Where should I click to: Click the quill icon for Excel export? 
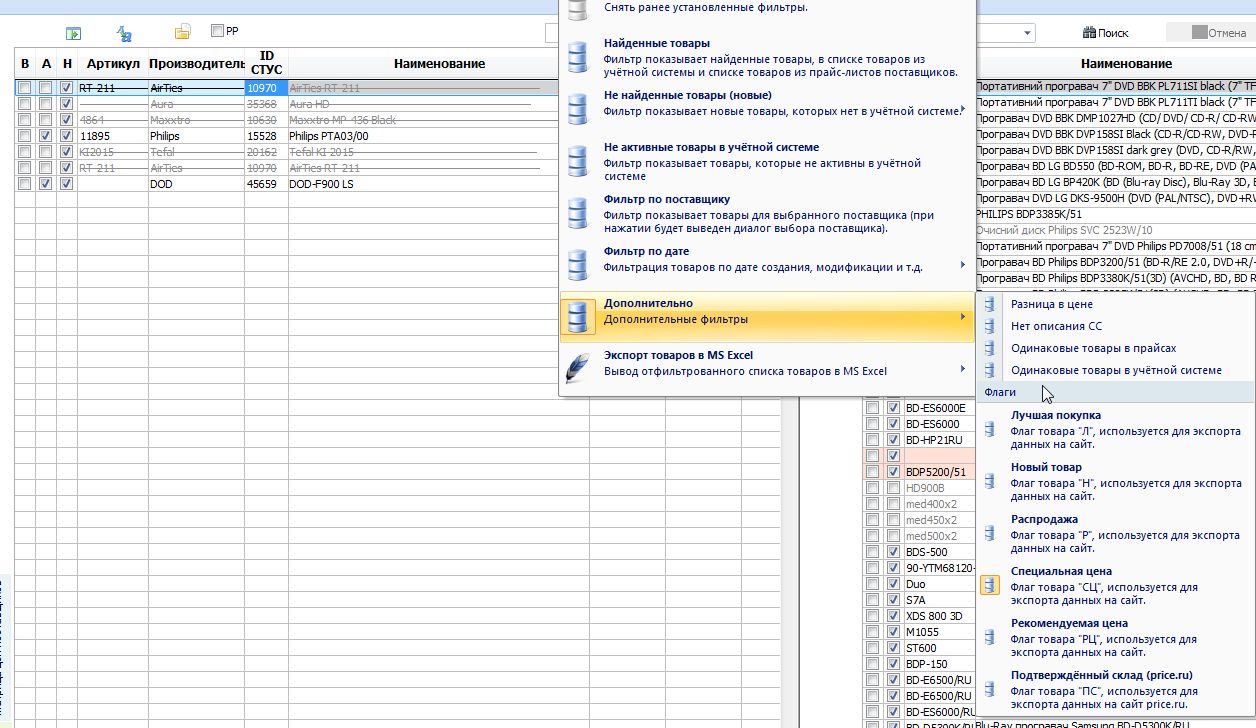pyautogui.click(x=577, y=369)
